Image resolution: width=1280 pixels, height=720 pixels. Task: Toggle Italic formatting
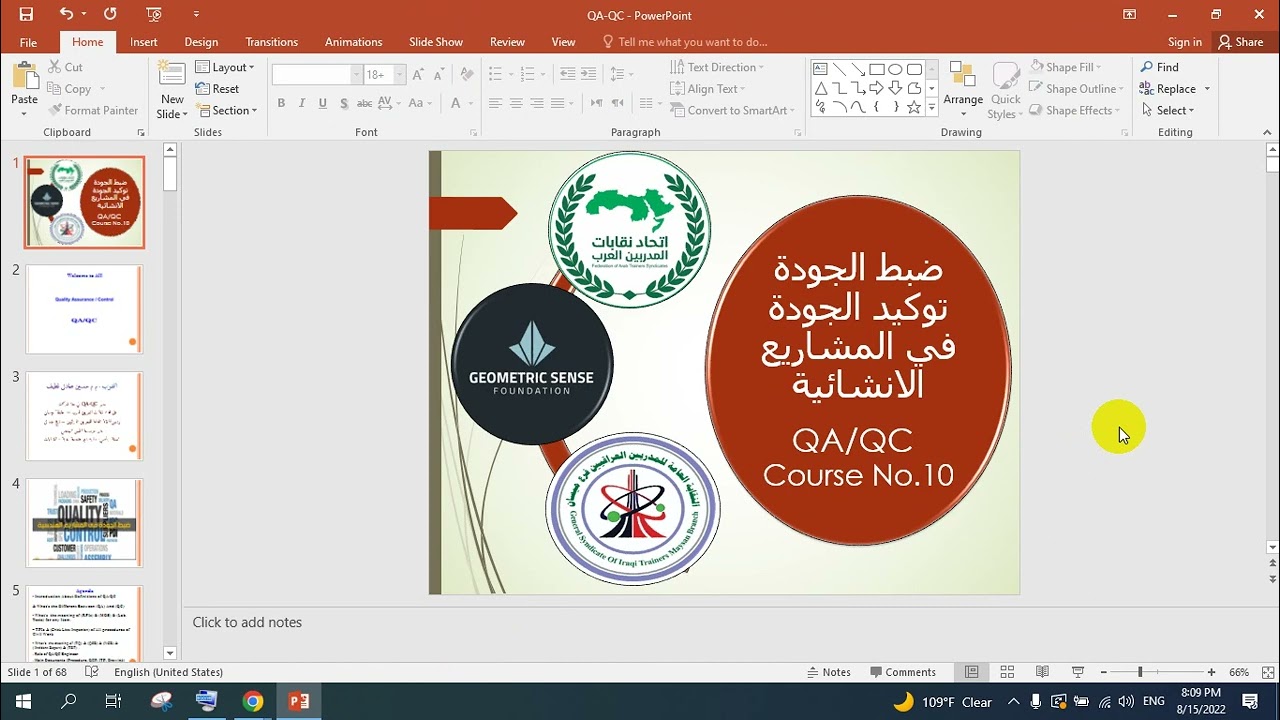tap(302, 103)
